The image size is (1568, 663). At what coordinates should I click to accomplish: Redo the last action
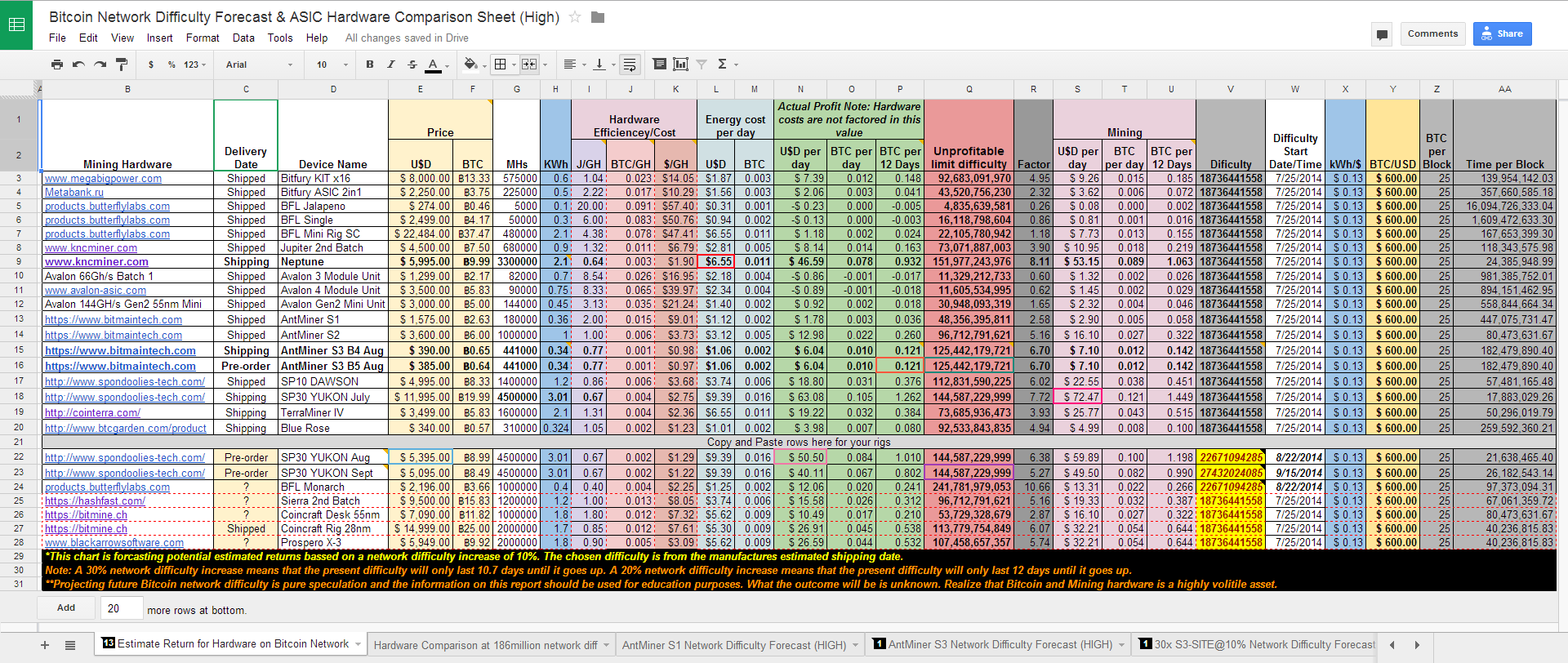[100, 65]
